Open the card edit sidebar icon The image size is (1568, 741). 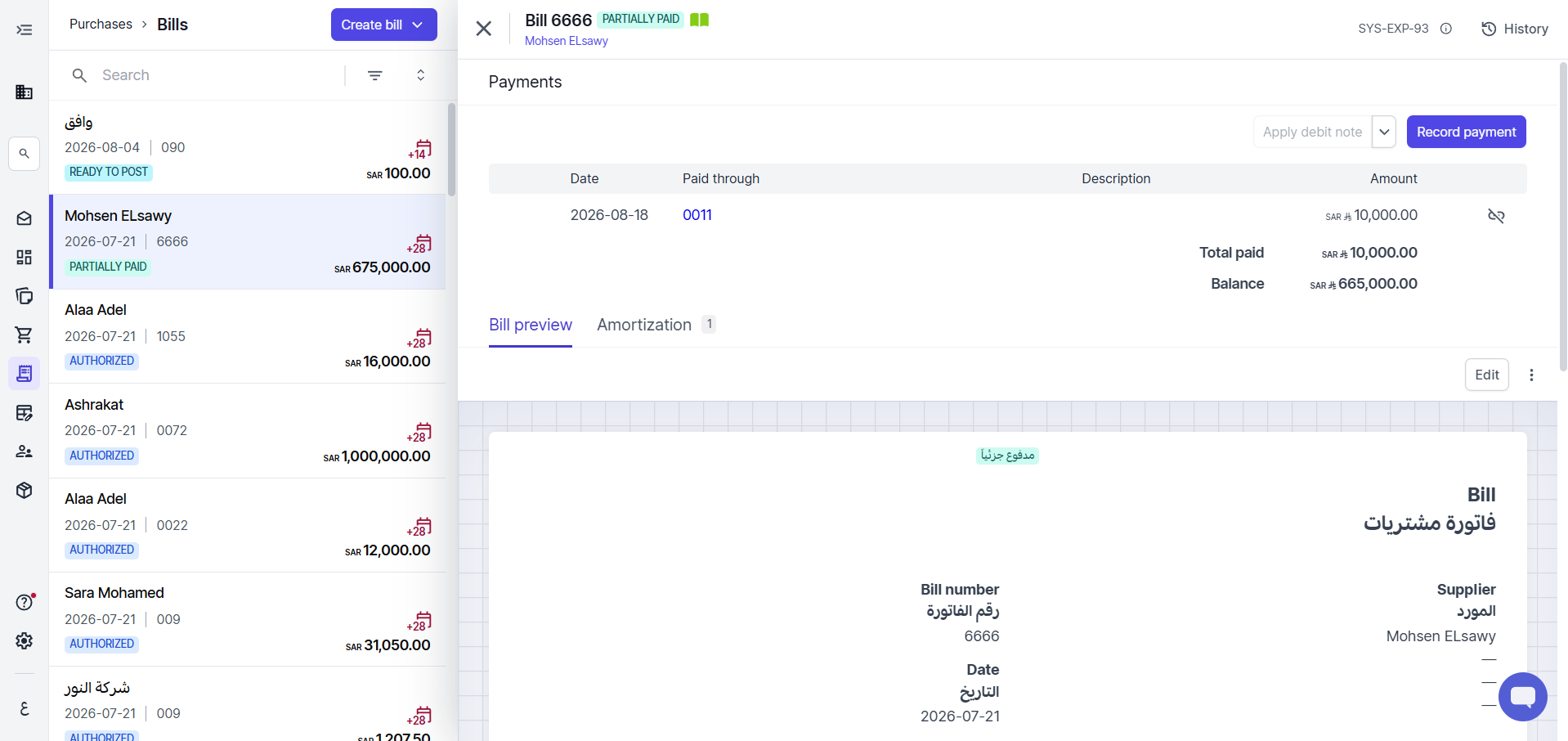coord(25,413)
